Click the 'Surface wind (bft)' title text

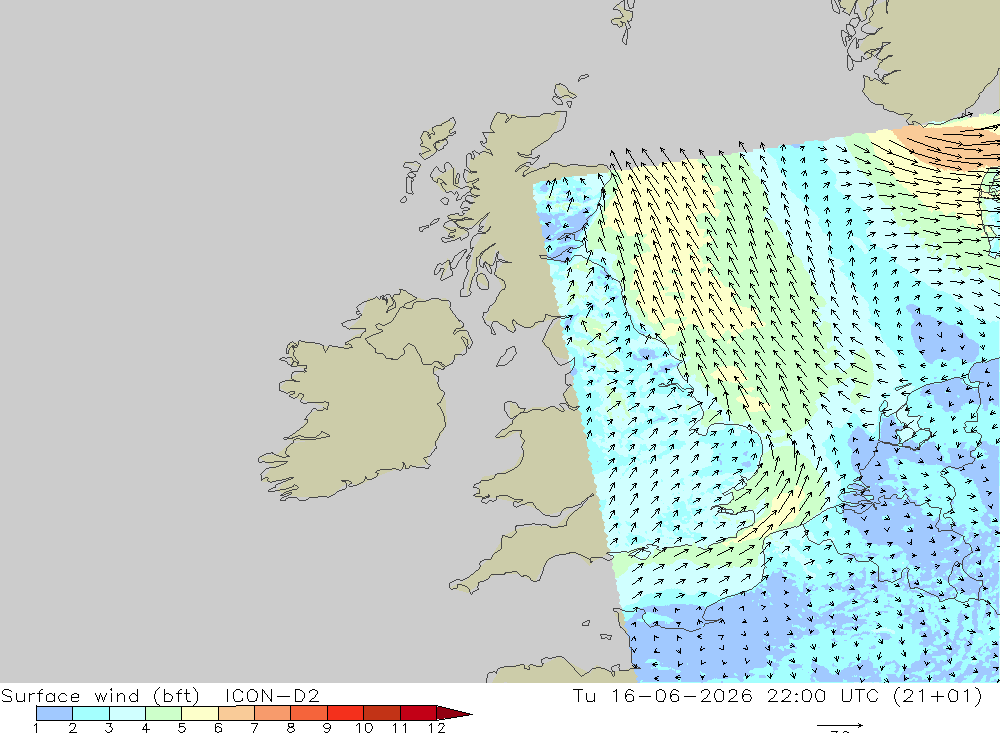point(100,695)
